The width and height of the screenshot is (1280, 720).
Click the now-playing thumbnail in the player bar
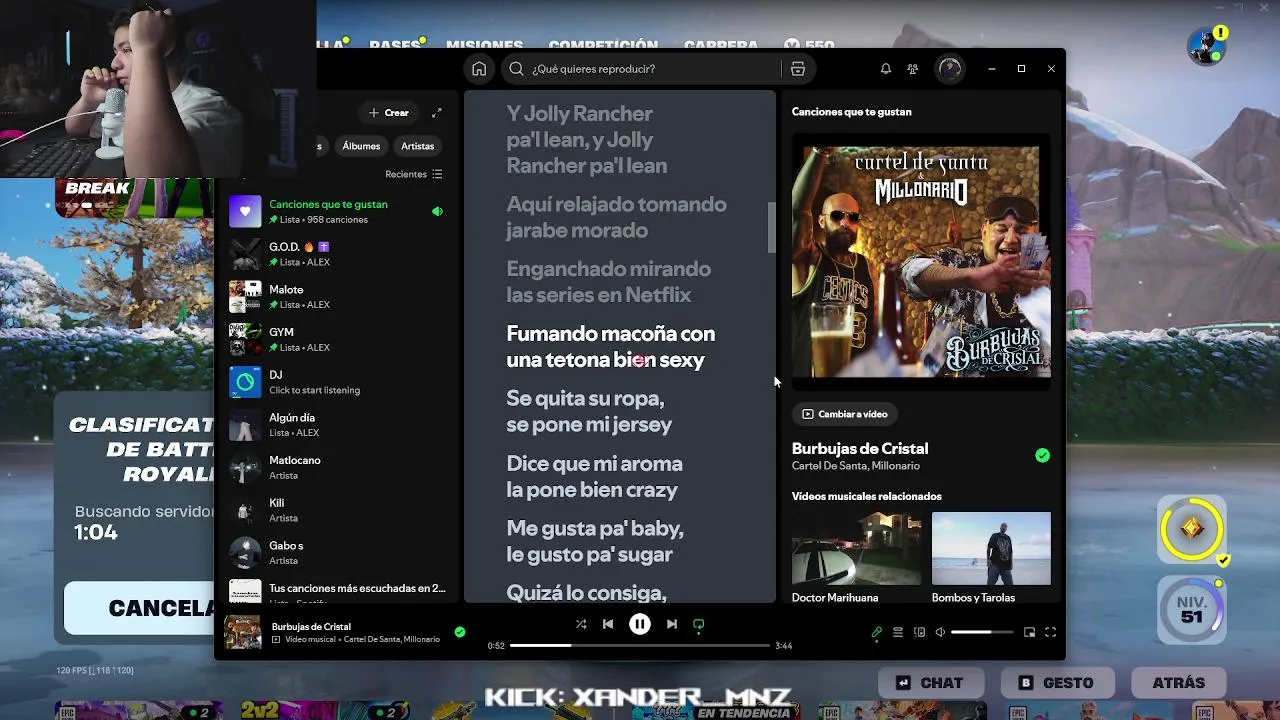click(243, 632)
